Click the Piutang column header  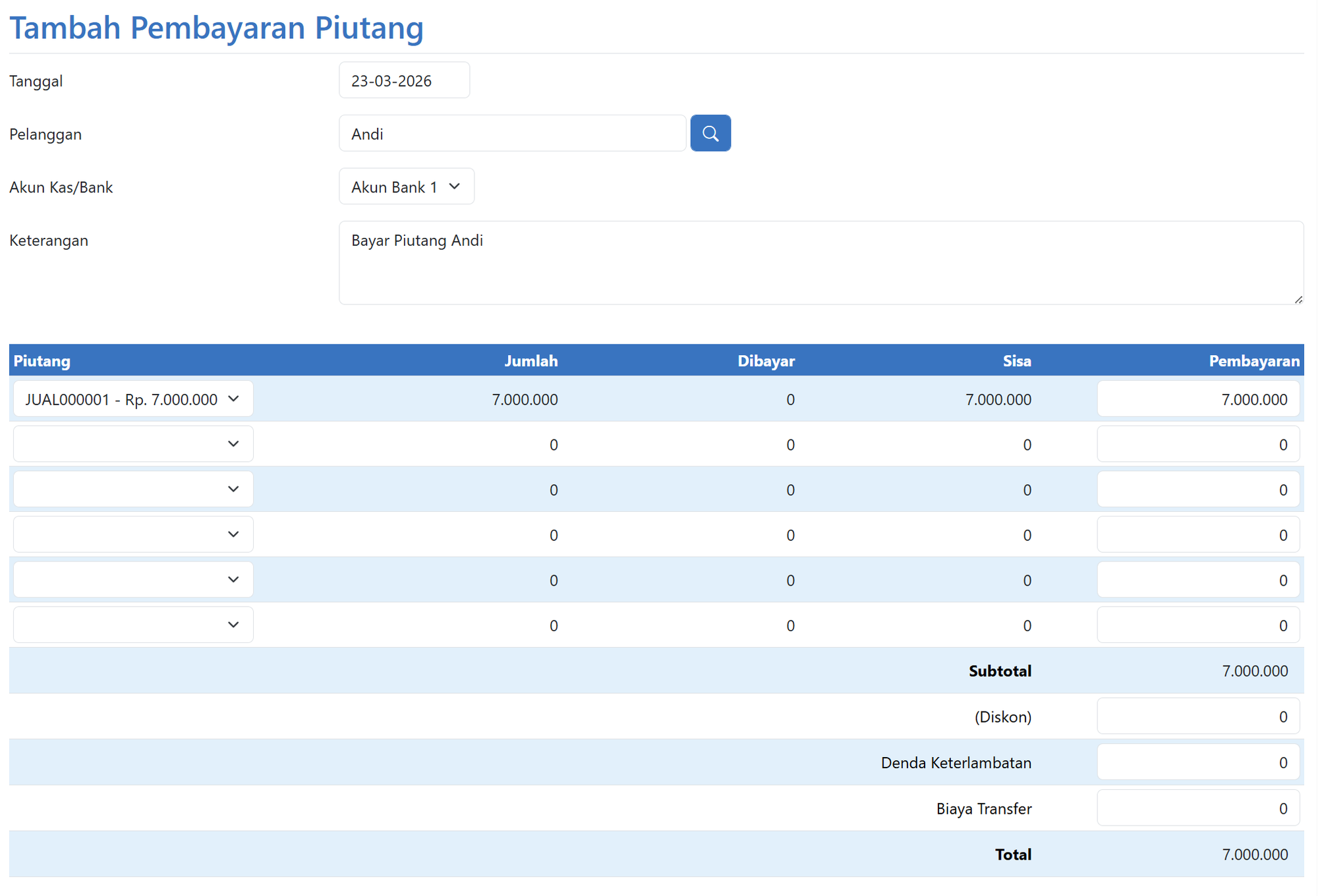pyautogui.click(x=42, y=361)
